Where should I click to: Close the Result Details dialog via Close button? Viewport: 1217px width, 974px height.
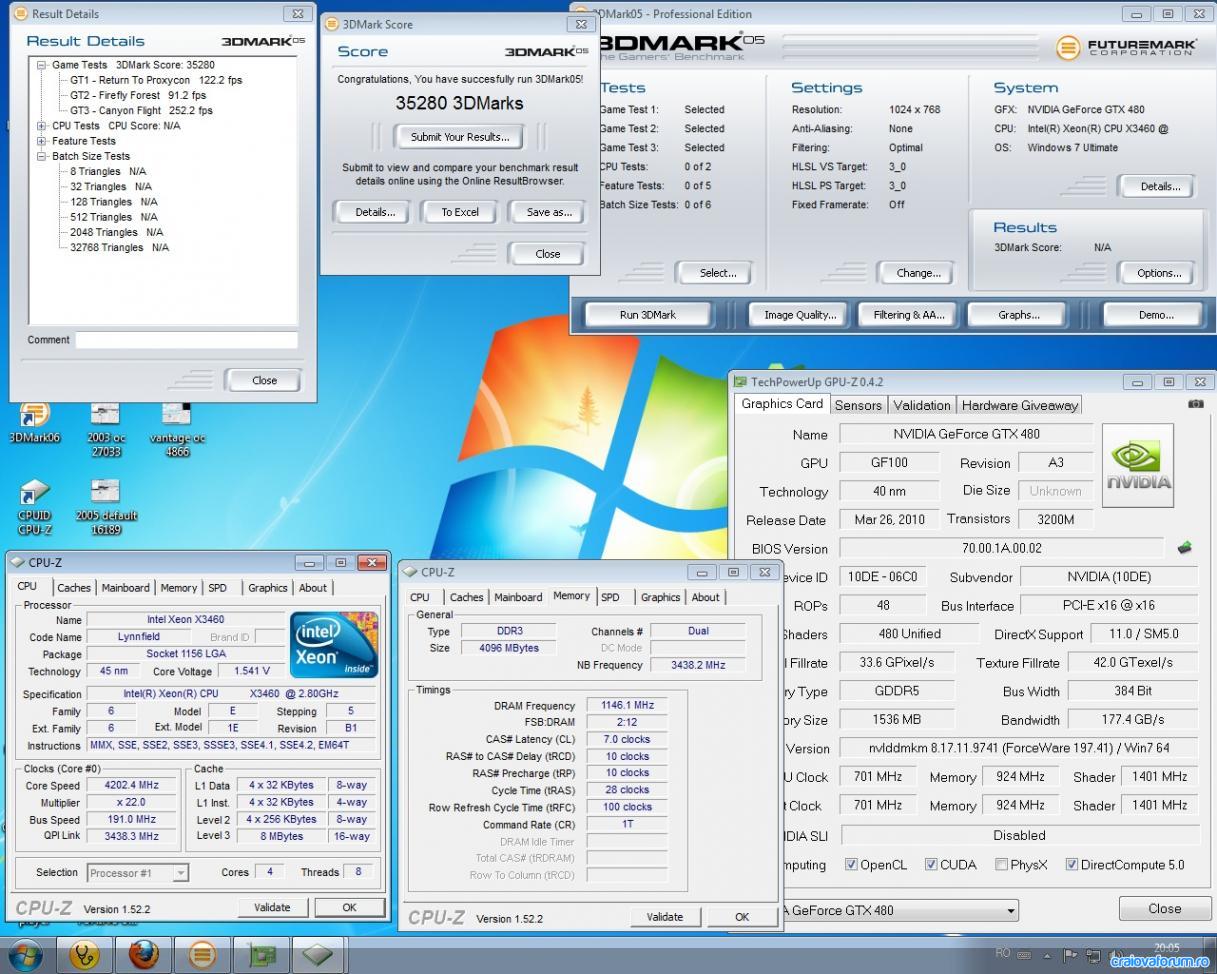point(264,380)
